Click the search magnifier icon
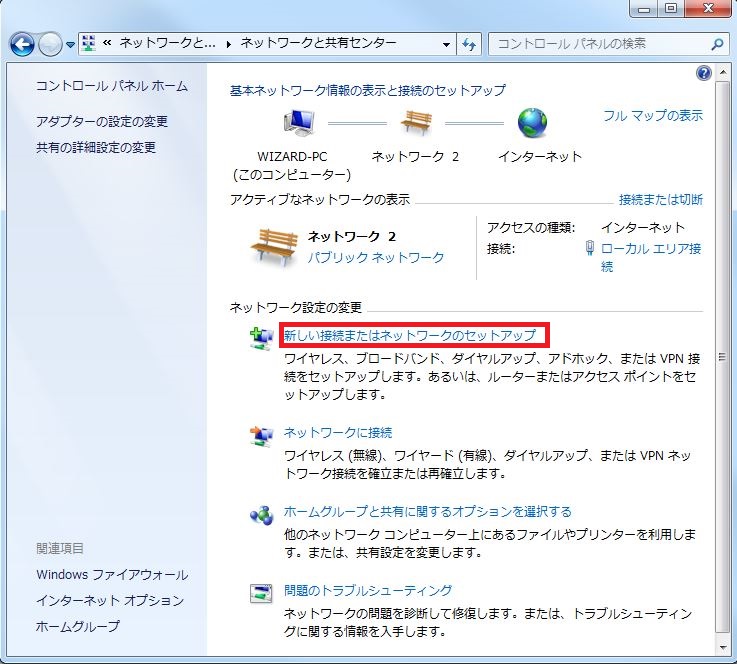The image size is (737, 664). (x=716, y=44)
